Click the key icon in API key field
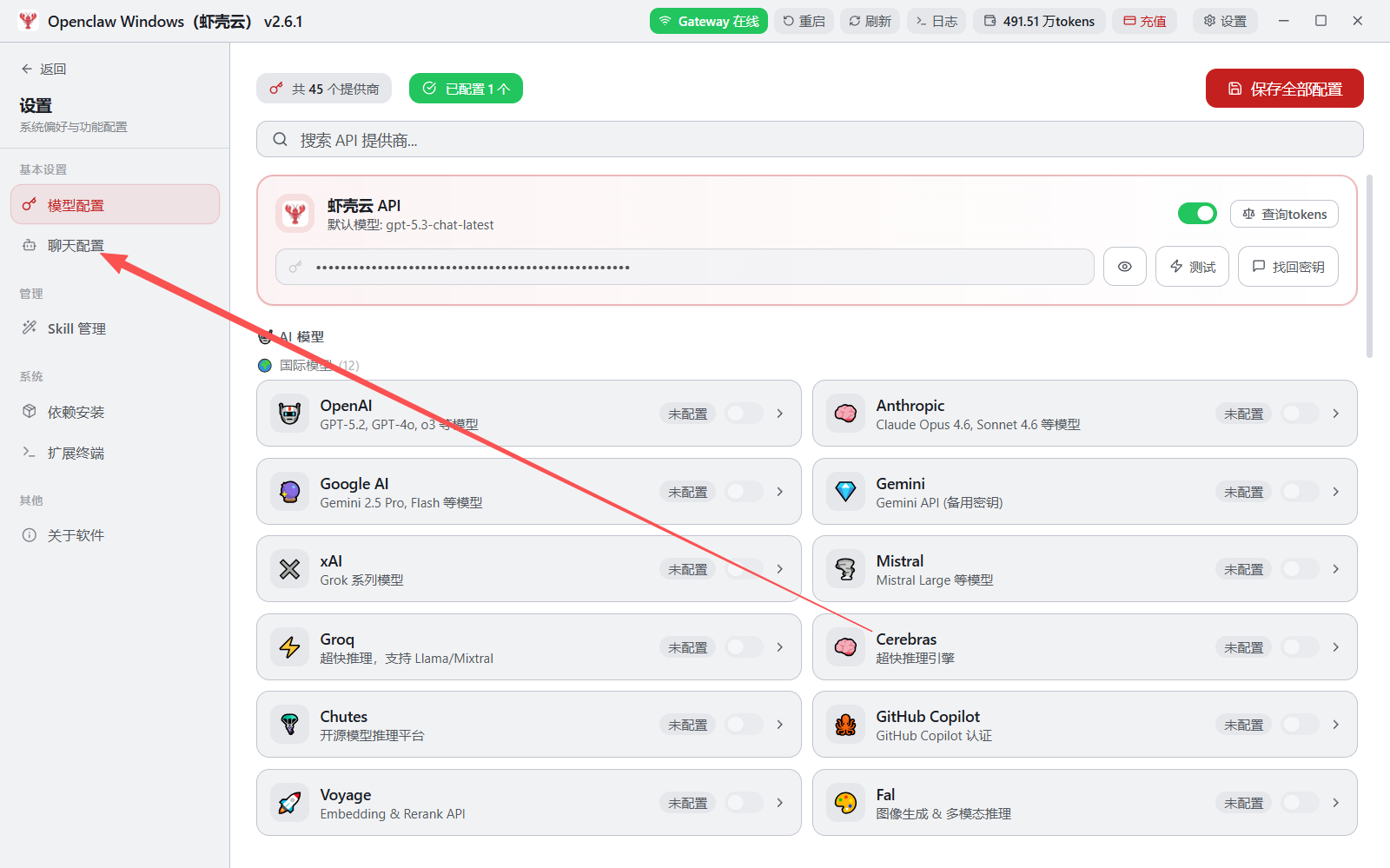Image resolution: width=1390 pixels, height=868 pixels. click(295, 267)
